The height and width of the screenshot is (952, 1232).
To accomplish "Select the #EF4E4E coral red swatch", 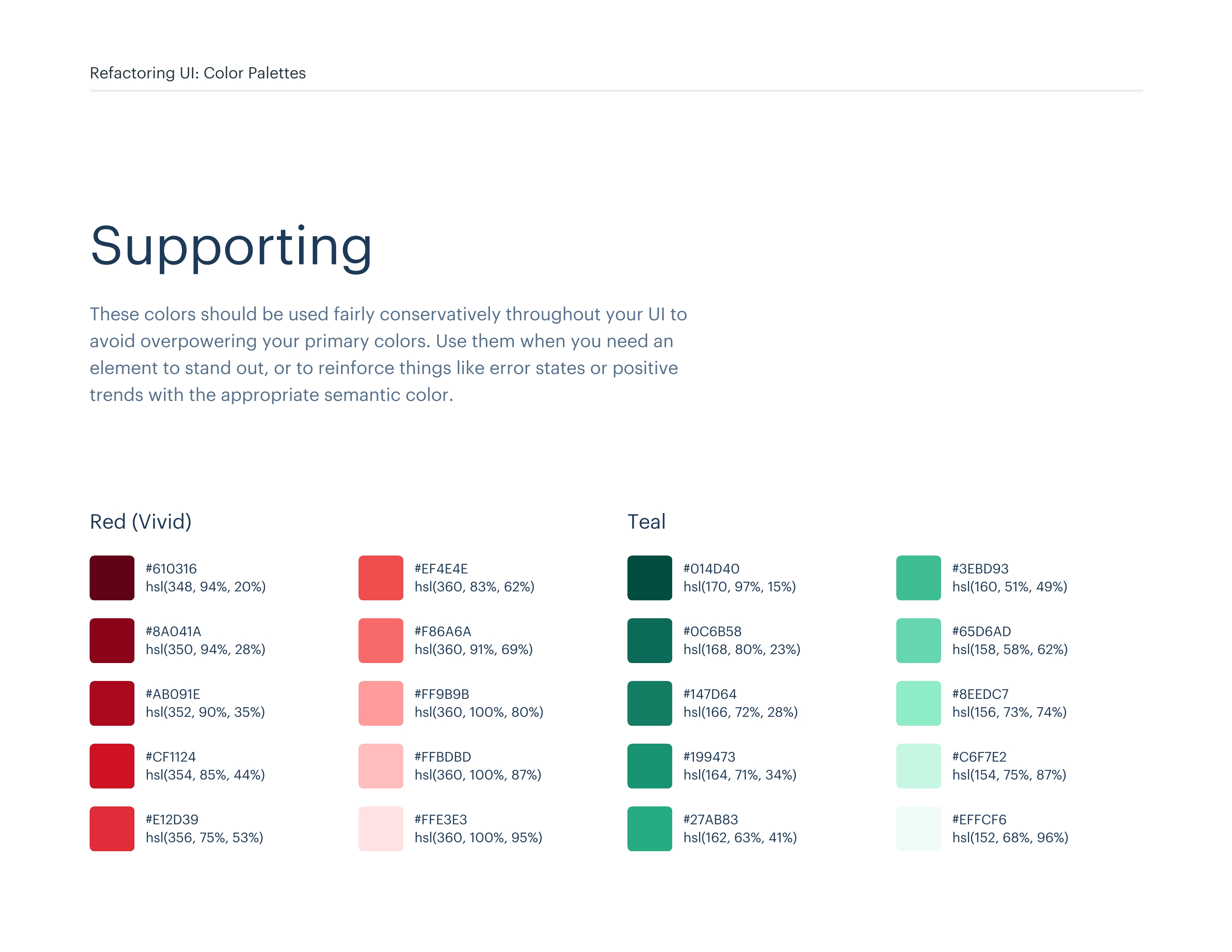I will click(x=381, y=578).
